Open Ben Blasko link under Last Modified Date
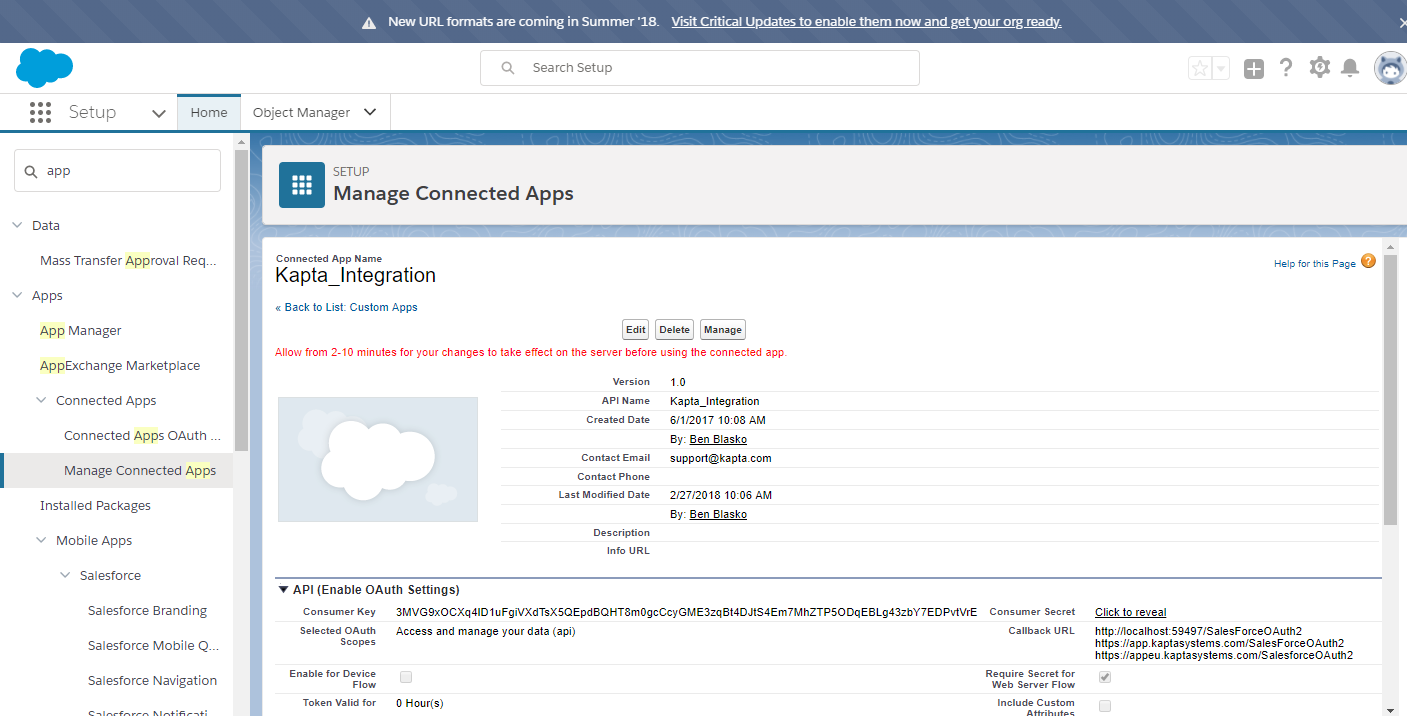Screen dimensions: 1407x716 (718, 514)
